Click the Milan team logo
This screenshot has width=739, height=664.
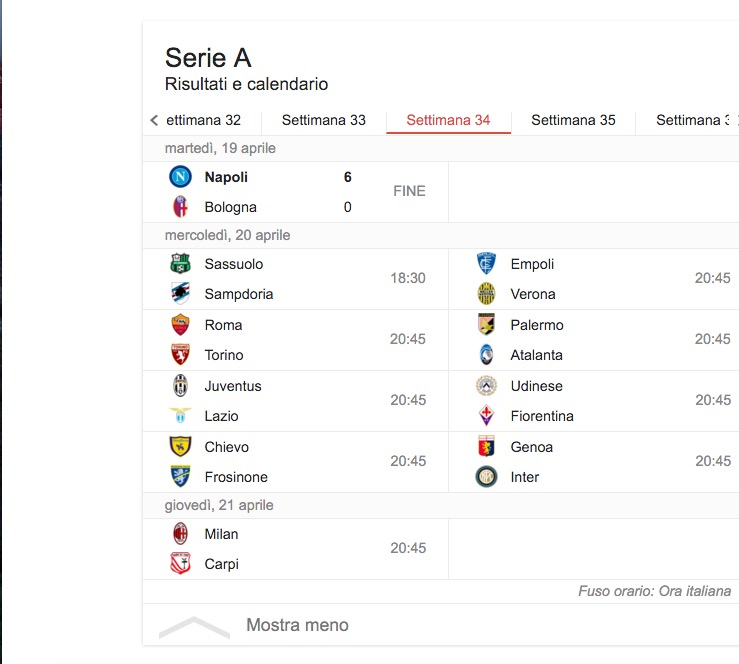click(180, 534)
